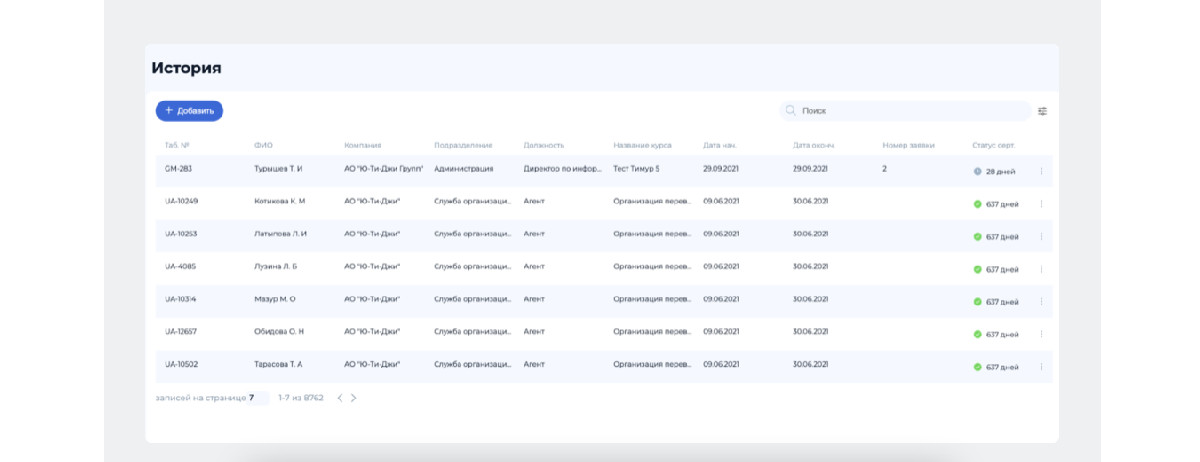This screenshot has height=462, width=1200.
Task: Click green status check in Обидова row
Action: coord(977,334)
